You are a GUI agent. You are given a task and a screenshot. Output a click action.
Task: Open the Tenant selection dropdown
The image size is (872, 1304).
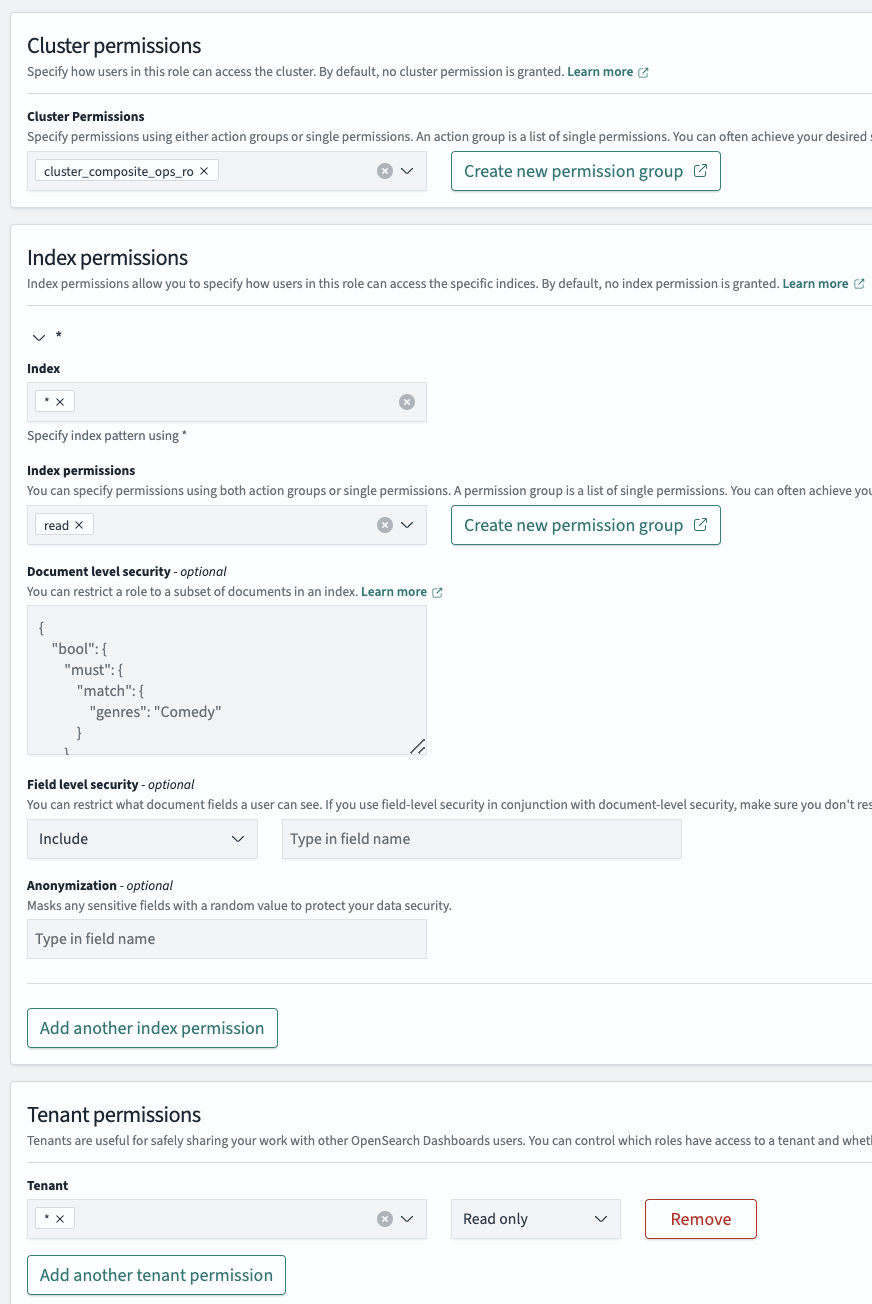407,1219
